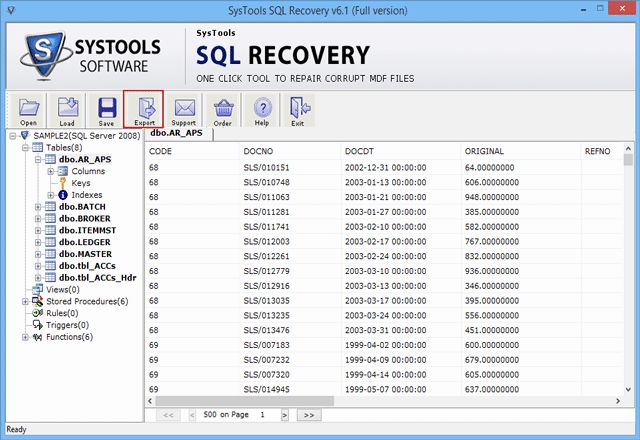Expand the Stored Procedures(6) node
This screenshot has width=640, height=440.
tap(24, 301)
